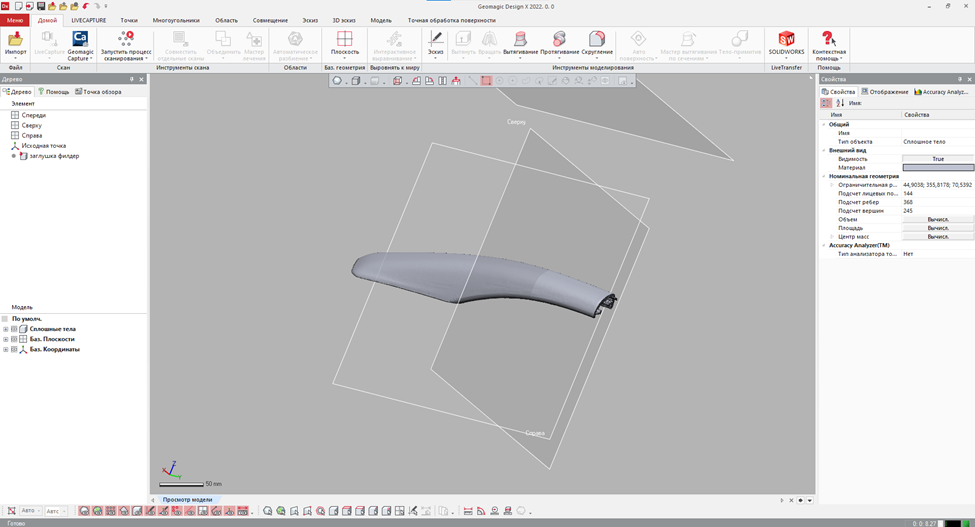The image size is (975, 527).
Task: Select rectangle selection mode in viewport toolbar
Action: tap(486, 81)
